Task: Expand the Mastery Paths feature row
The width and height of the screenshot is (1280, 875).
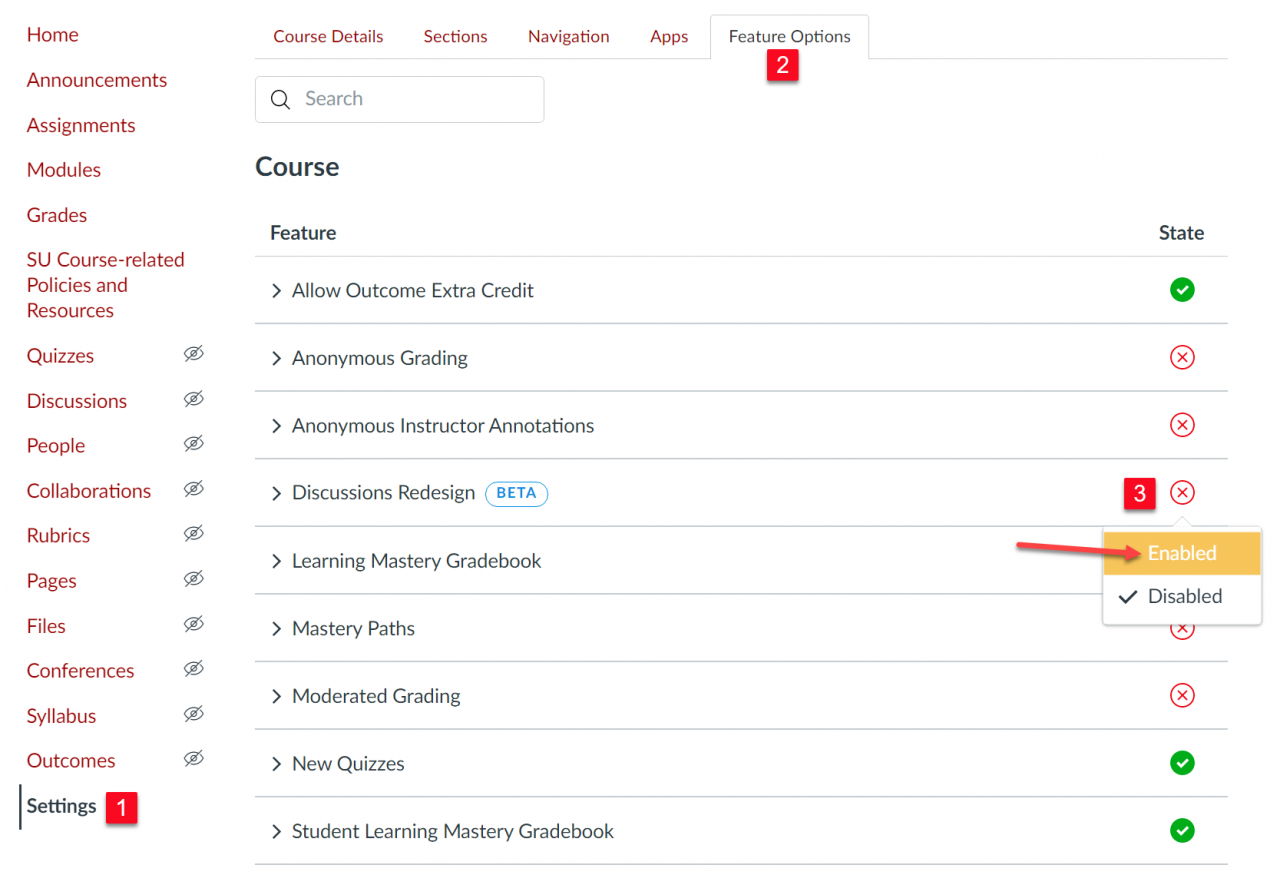Action: click(276, 628)
